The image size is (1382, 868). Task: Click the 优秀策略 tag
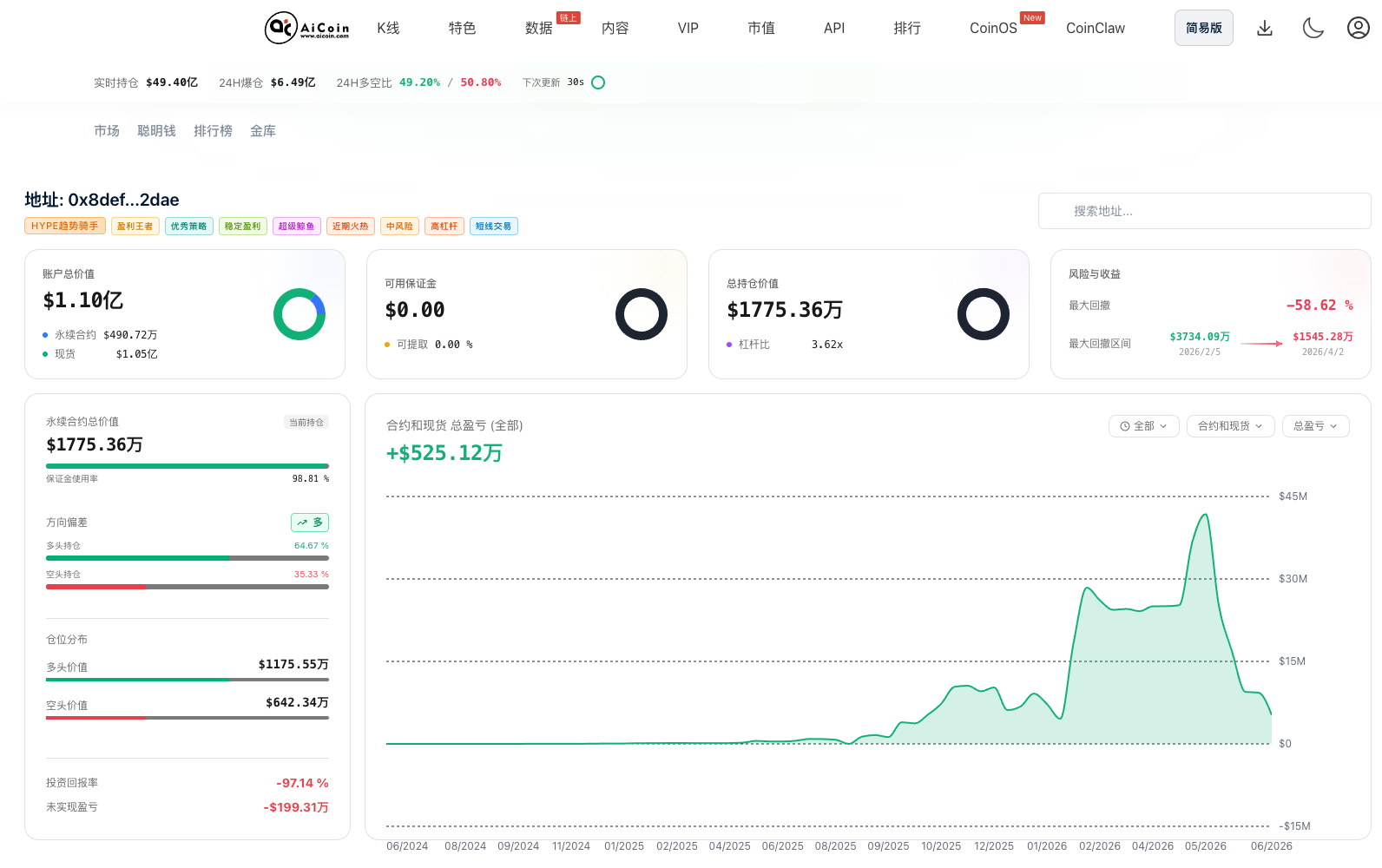coord(189,226)
